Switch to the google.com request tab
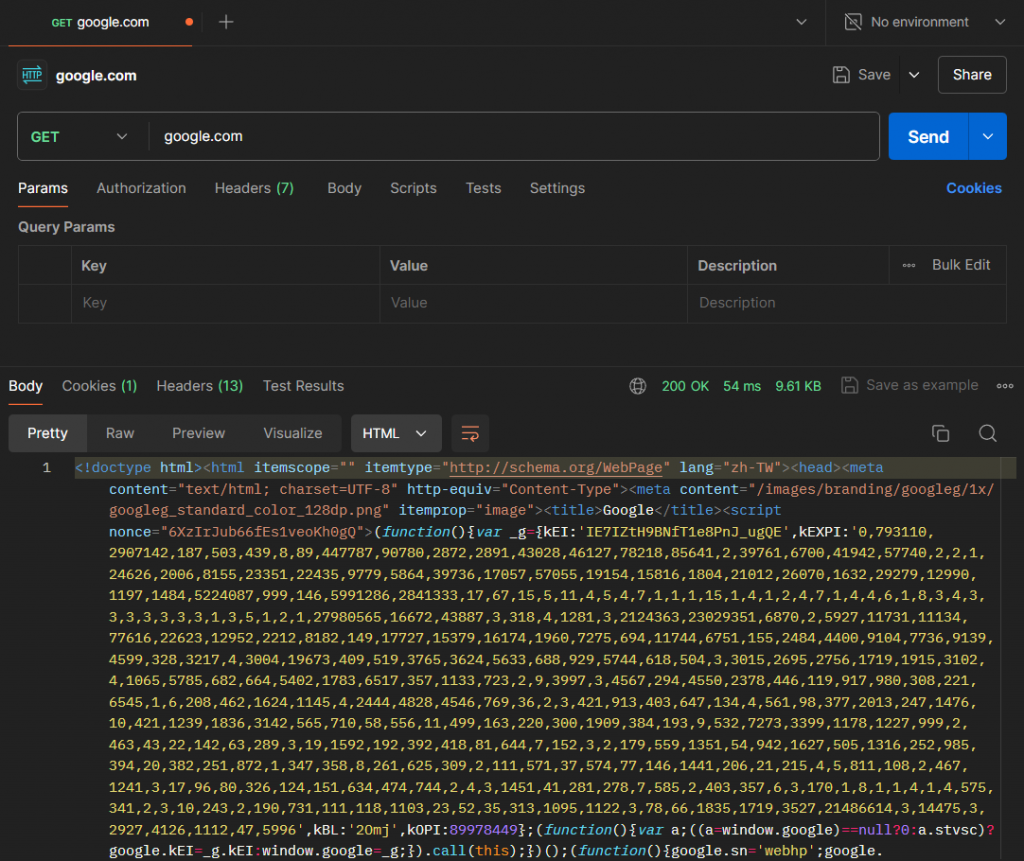 pyautogui.click(x=100, y=22)
